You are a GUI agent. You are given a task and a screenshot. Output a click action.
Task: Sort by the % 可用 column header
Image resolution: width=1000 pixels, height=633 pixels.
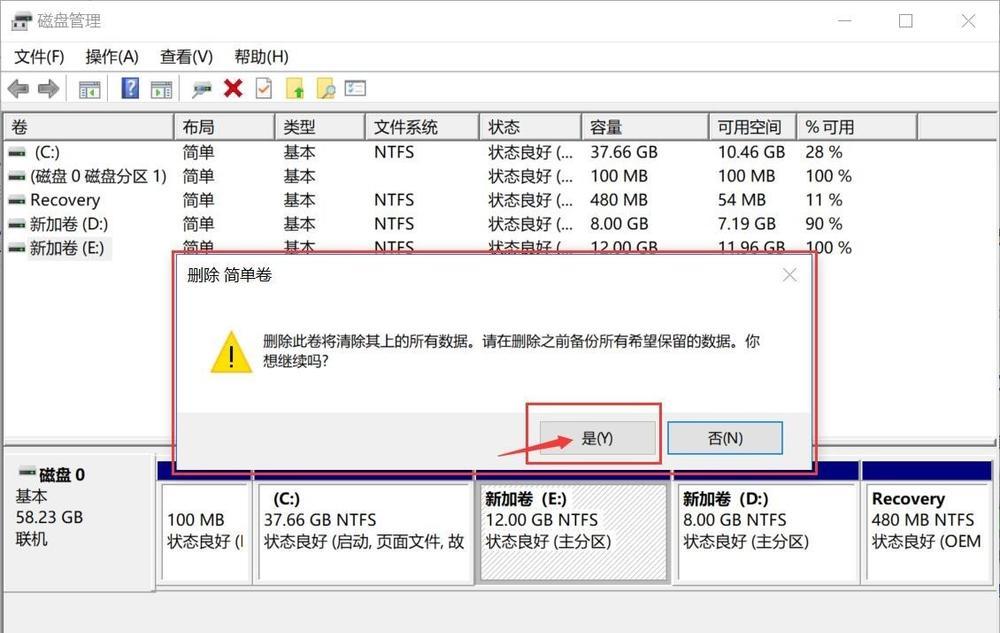pyautogui.click(x=857, y=127)
